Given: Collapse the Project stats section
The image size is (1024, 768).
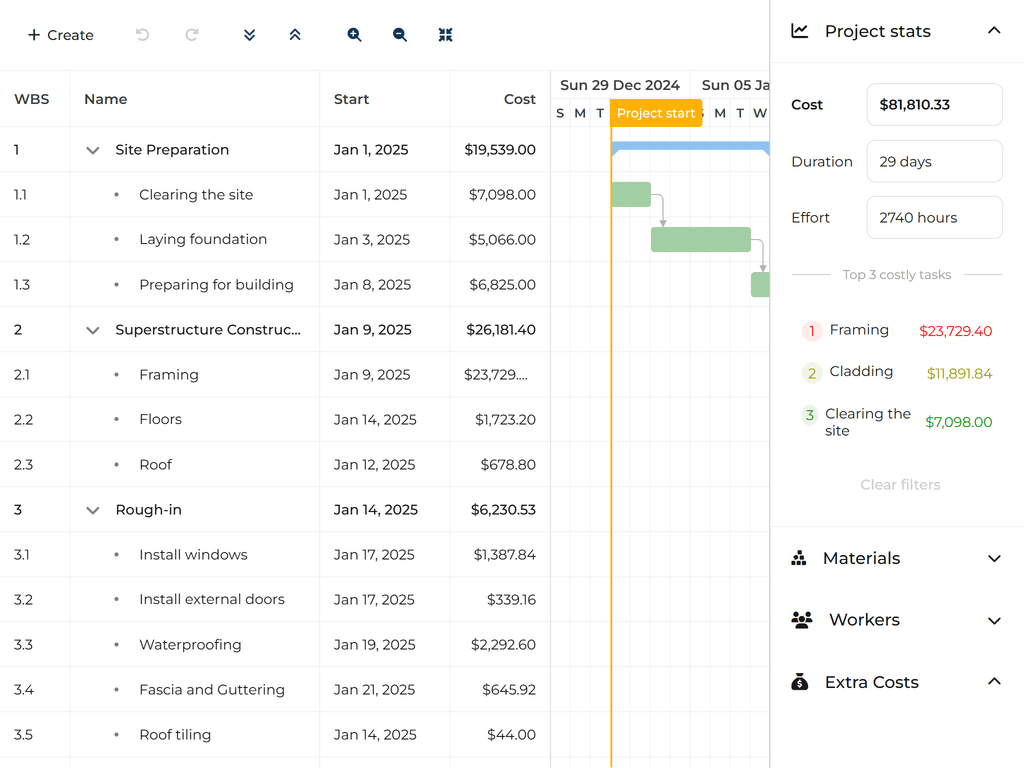Looking at the screenshot, I should [x=993, y=31].
